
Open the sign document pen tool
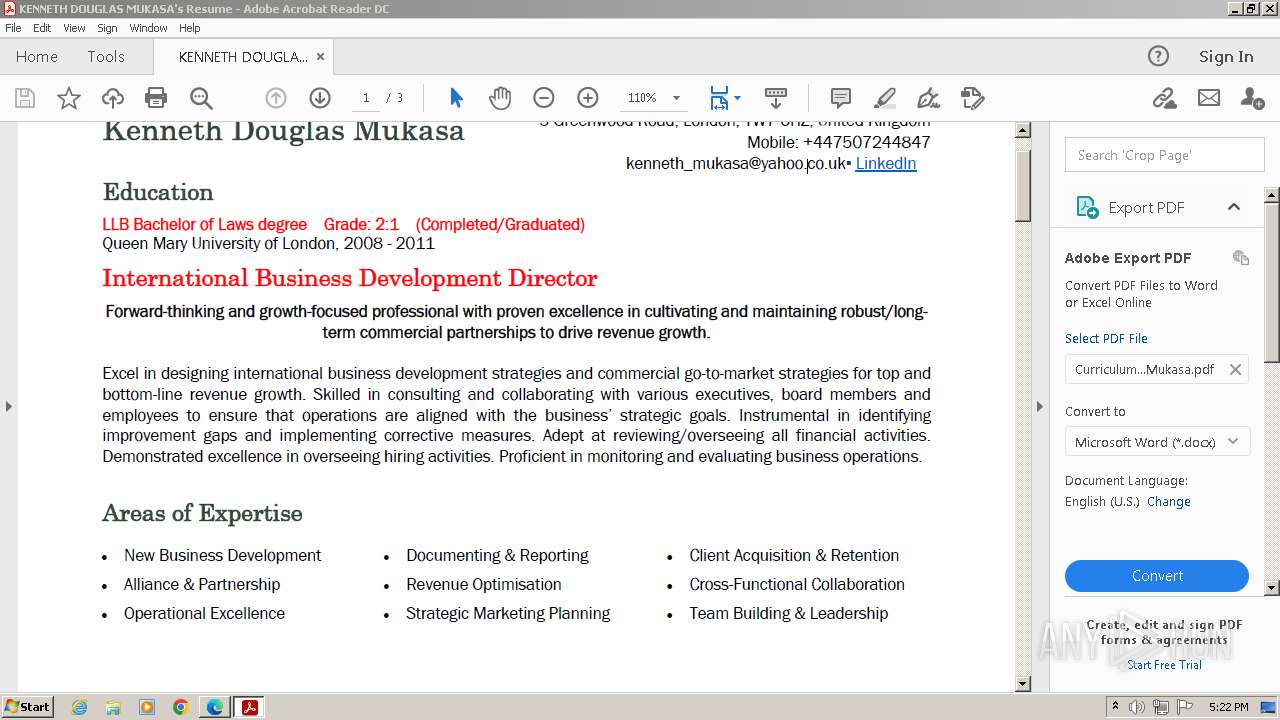coord(929,98)
